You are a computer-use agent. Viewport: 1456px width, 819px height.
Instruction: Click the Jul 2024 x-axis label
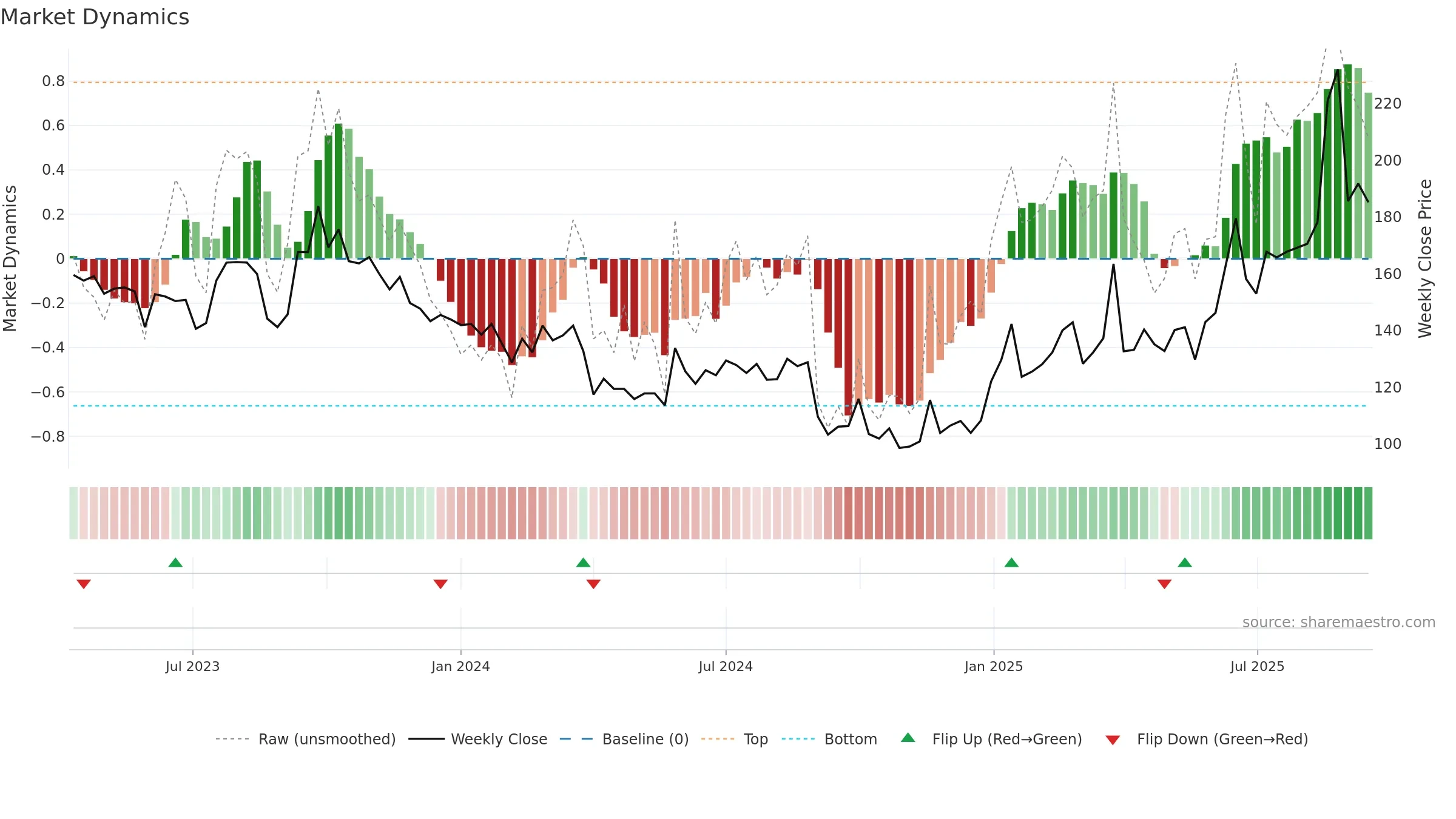pos(726,666)
